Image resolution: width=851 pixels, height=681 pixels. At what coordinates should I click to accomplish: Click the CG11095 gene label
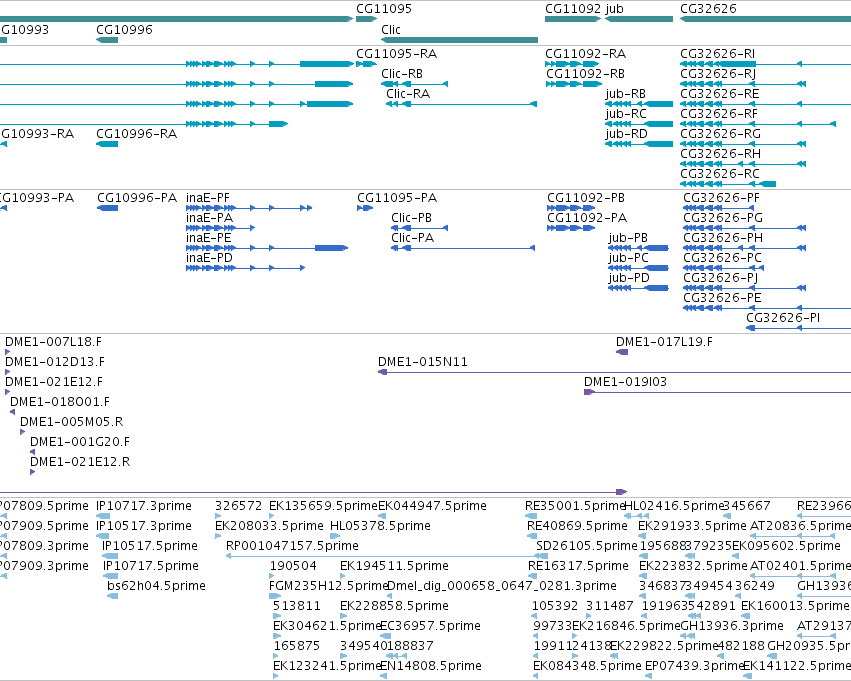(384, 9)
